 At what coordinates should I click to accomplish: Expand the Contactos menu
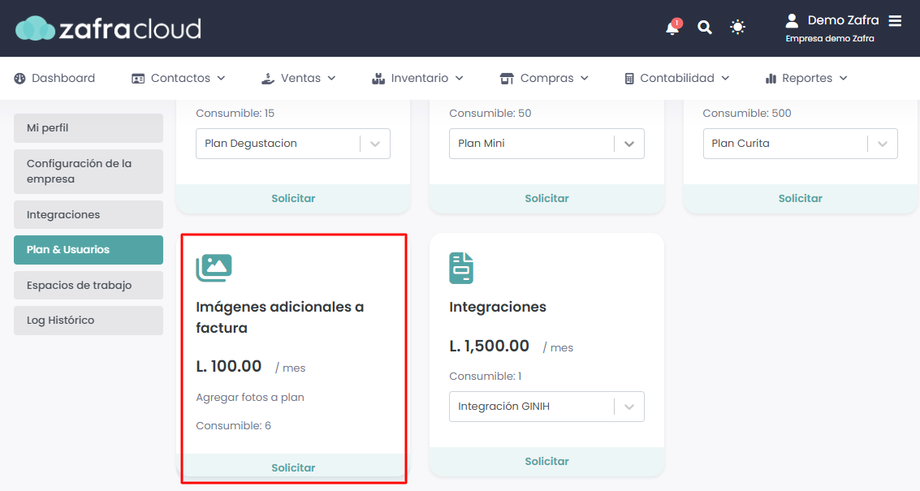click(179, 79)
